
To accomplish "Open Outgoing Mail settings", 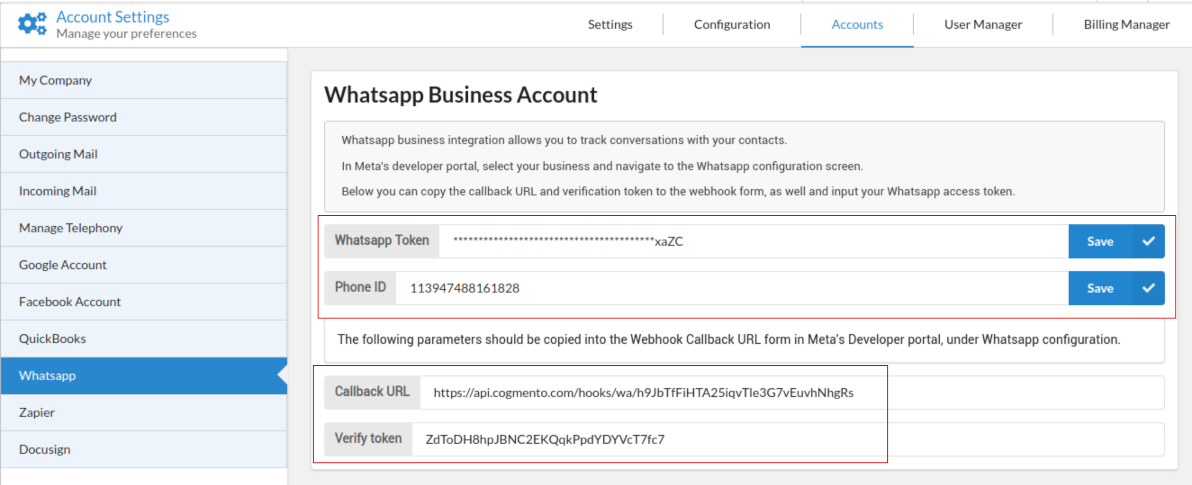I will (58, 154).
